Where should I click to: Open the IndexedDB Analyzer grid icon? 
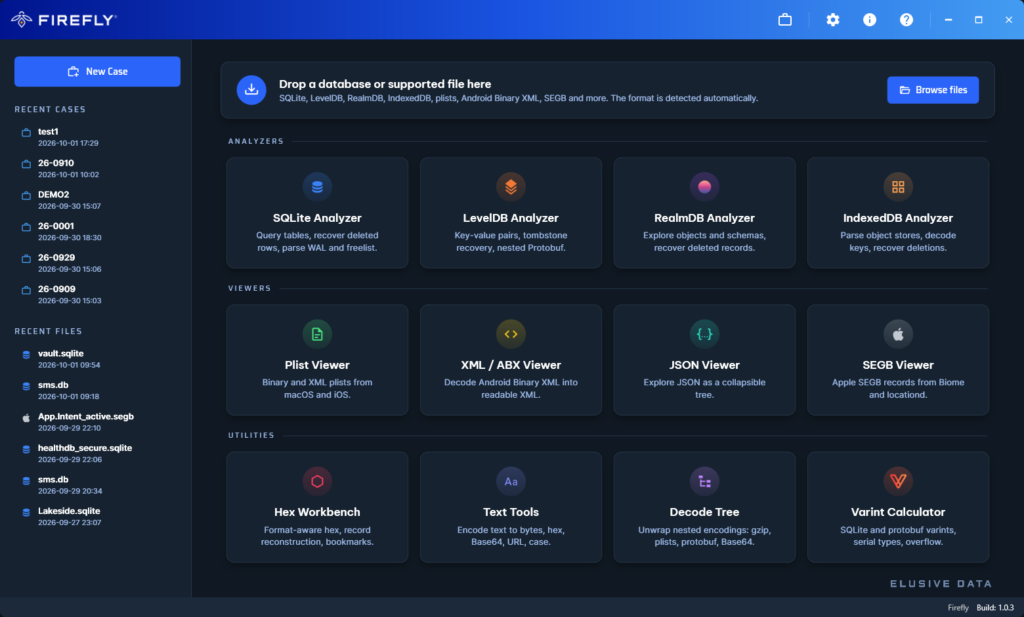pyautogui.click(x=898, y=187)
